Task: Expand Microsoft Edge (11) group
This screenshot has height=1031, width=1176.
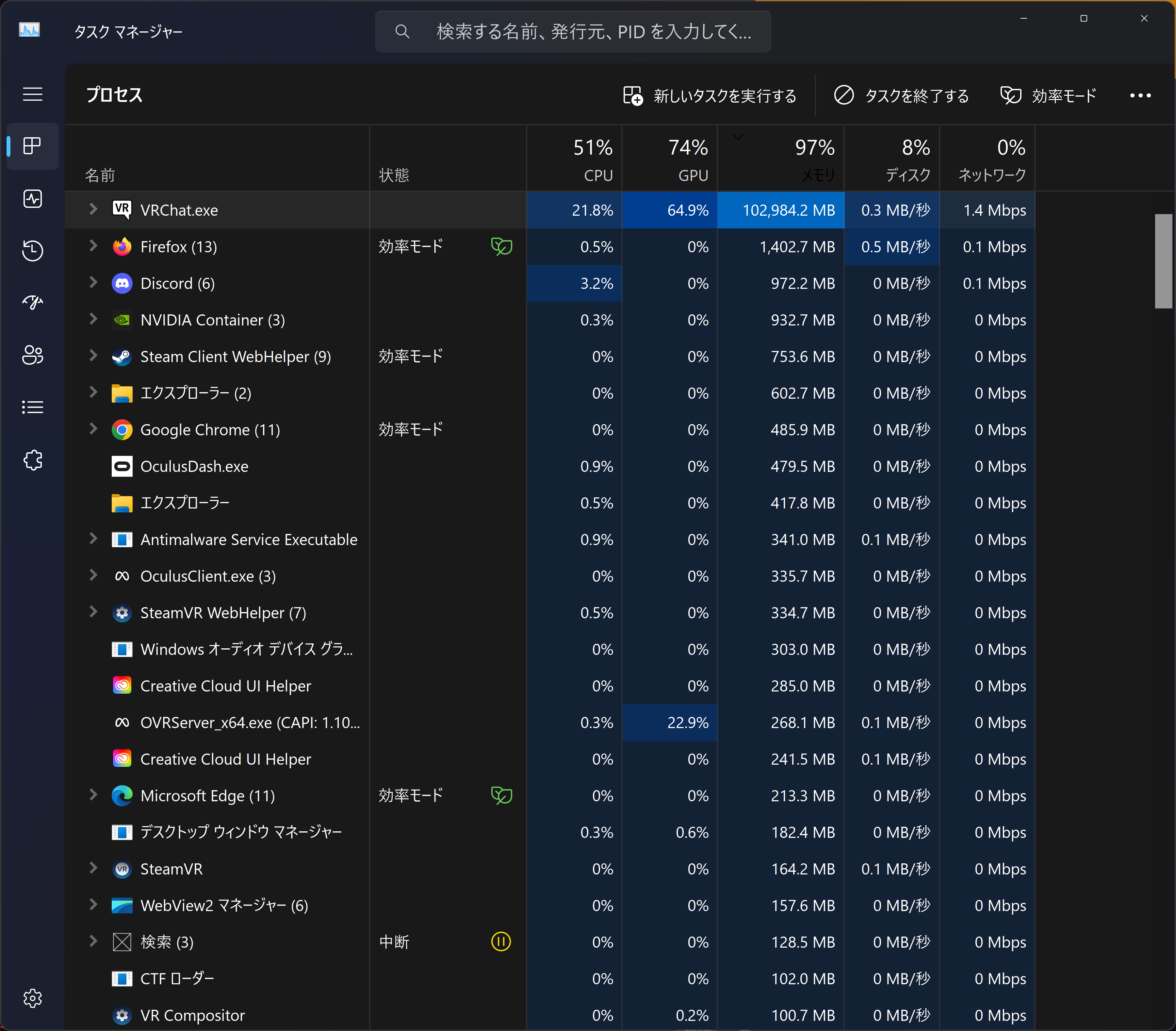Action: click(93, 794)
